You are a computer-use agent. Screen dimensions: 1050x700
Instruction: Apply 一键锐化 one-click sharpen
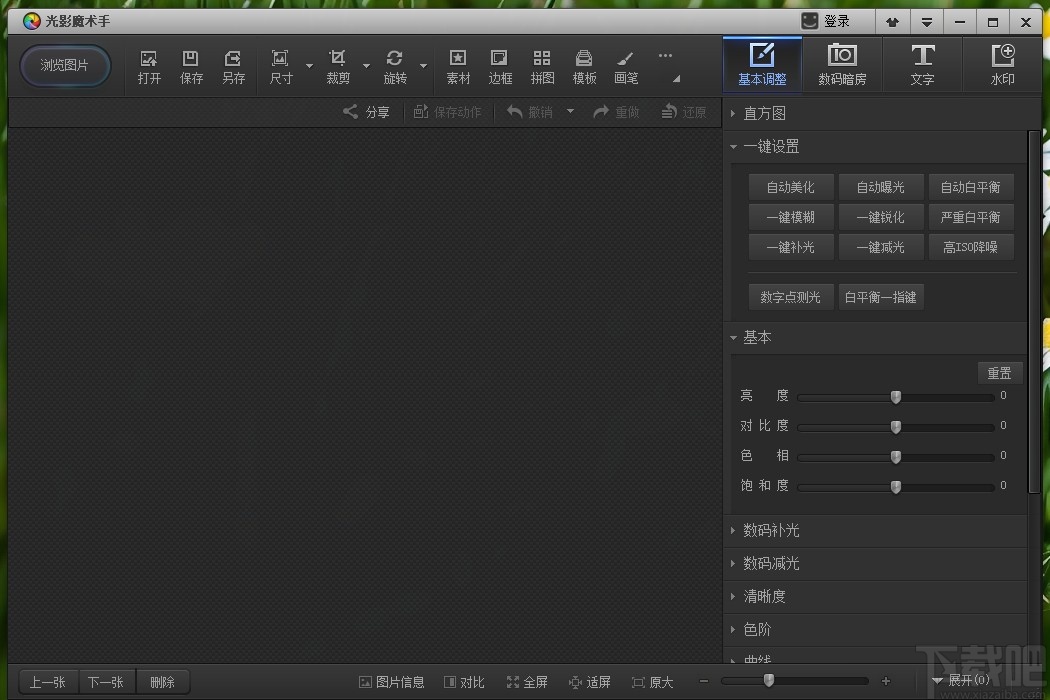[x=881, y=217]
